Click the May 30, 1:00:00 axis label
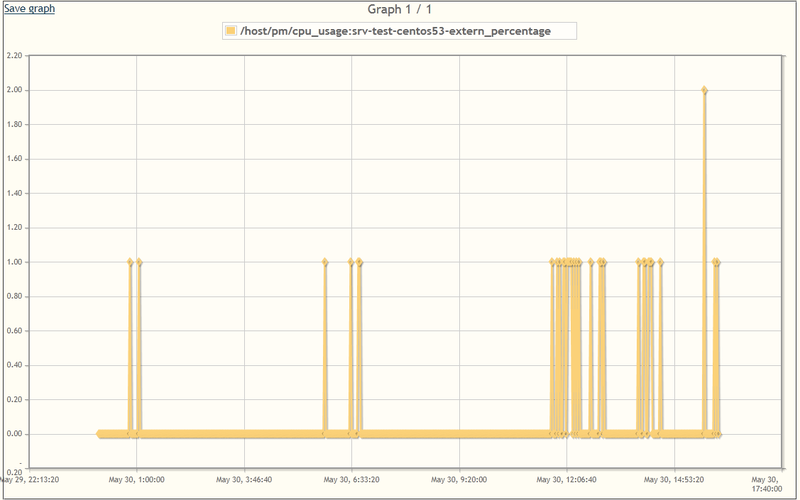This screenshot has width=800, height=500. tap(136, 479)
